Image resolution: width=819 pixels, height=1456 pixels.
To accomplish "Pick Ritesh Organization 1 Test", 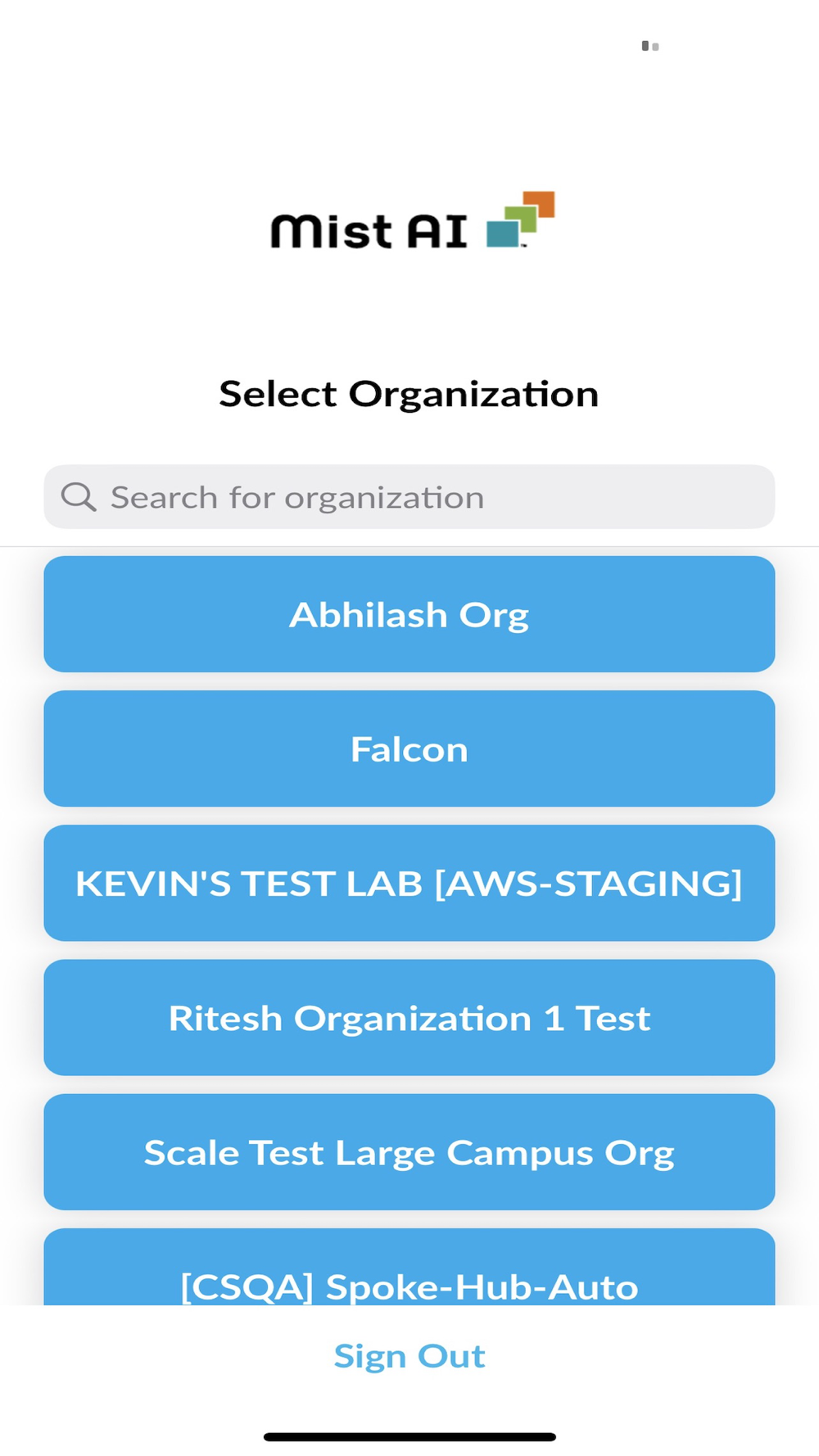I will click(409, 1018).
